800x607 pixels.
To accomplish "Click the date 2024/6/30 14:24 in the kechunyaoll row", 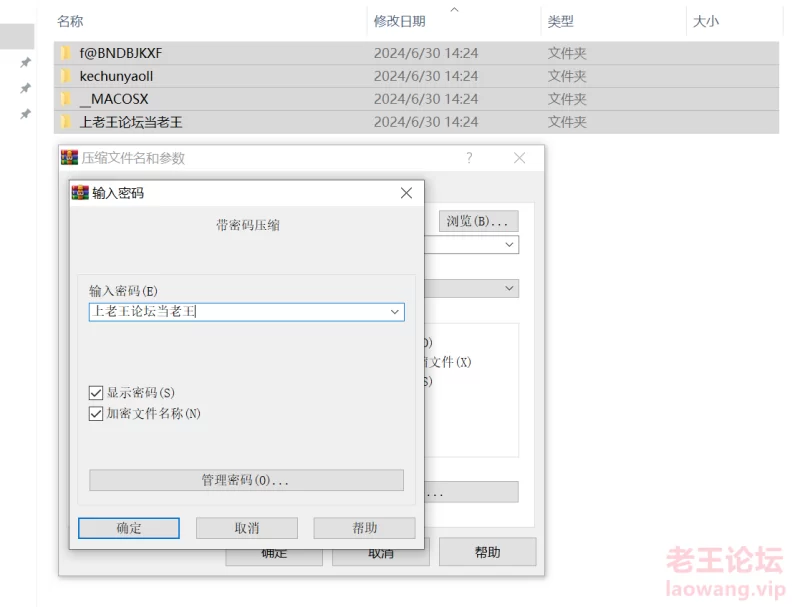I will (426, 76).
